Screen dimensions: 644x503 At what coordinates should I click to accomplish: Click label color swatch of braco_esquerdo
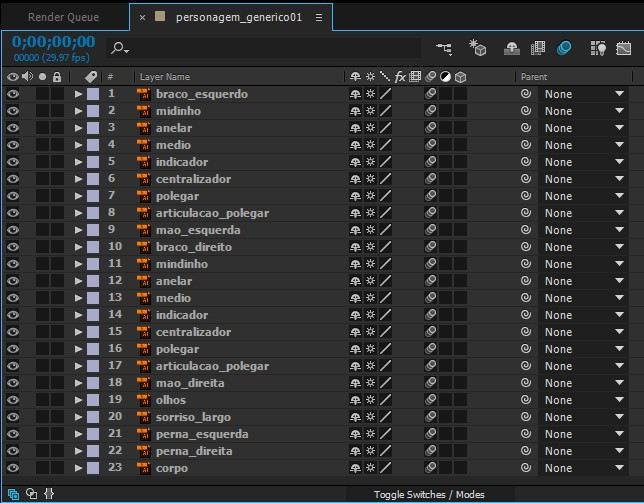93,94
